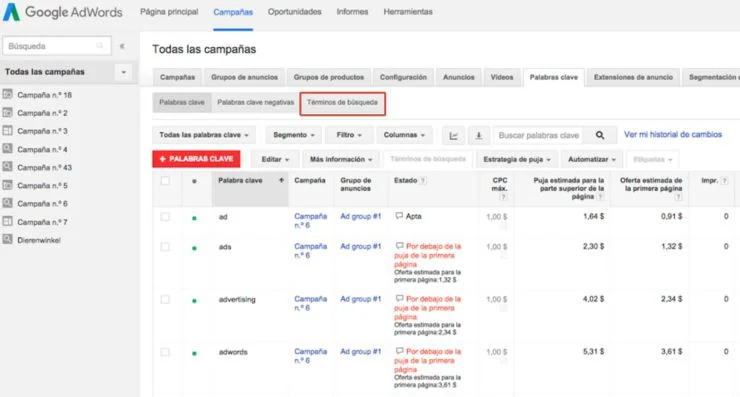
Task: Open Ver mi historial de cambios link
Action: pos(673,135)
